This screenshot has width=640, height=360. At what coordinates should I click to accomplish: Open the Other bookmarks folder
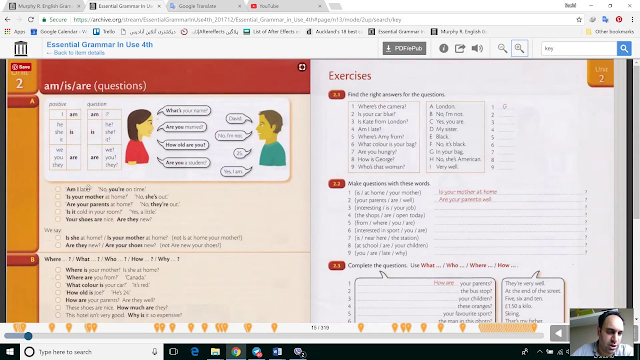[x=610, y=31]
